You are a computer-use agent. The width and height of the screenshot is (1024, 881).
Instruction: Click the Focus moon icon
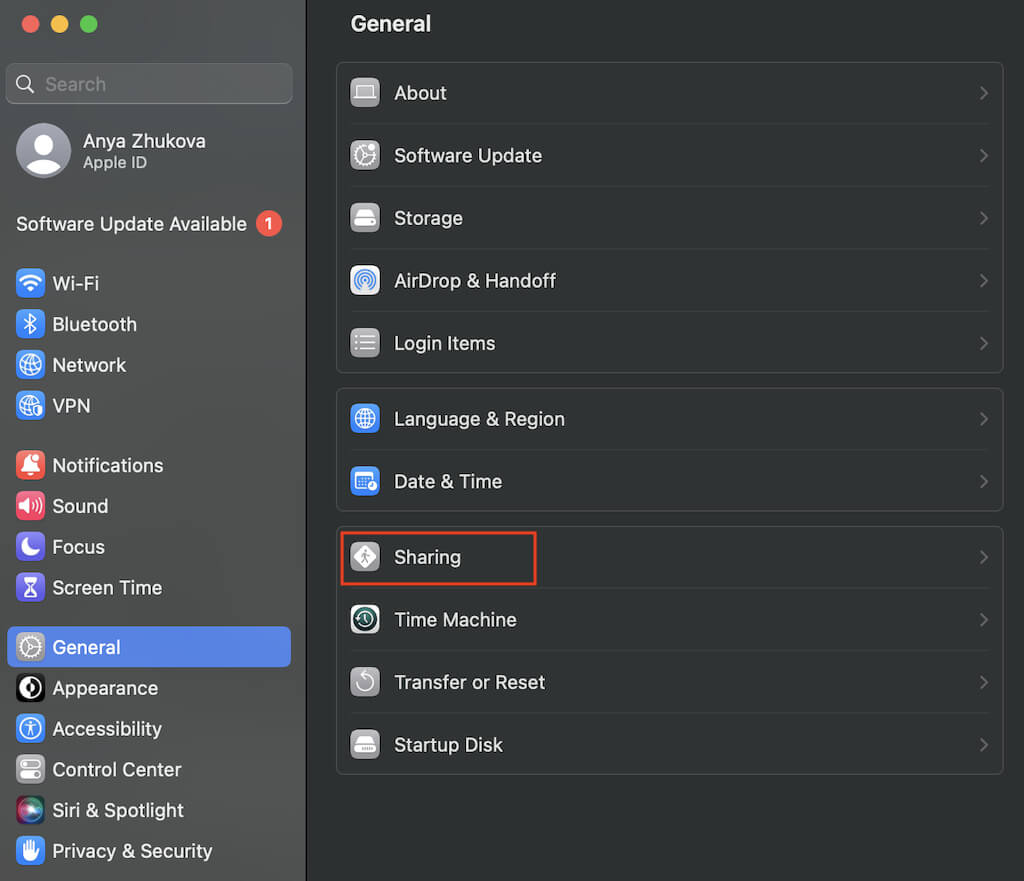(30, 547)
